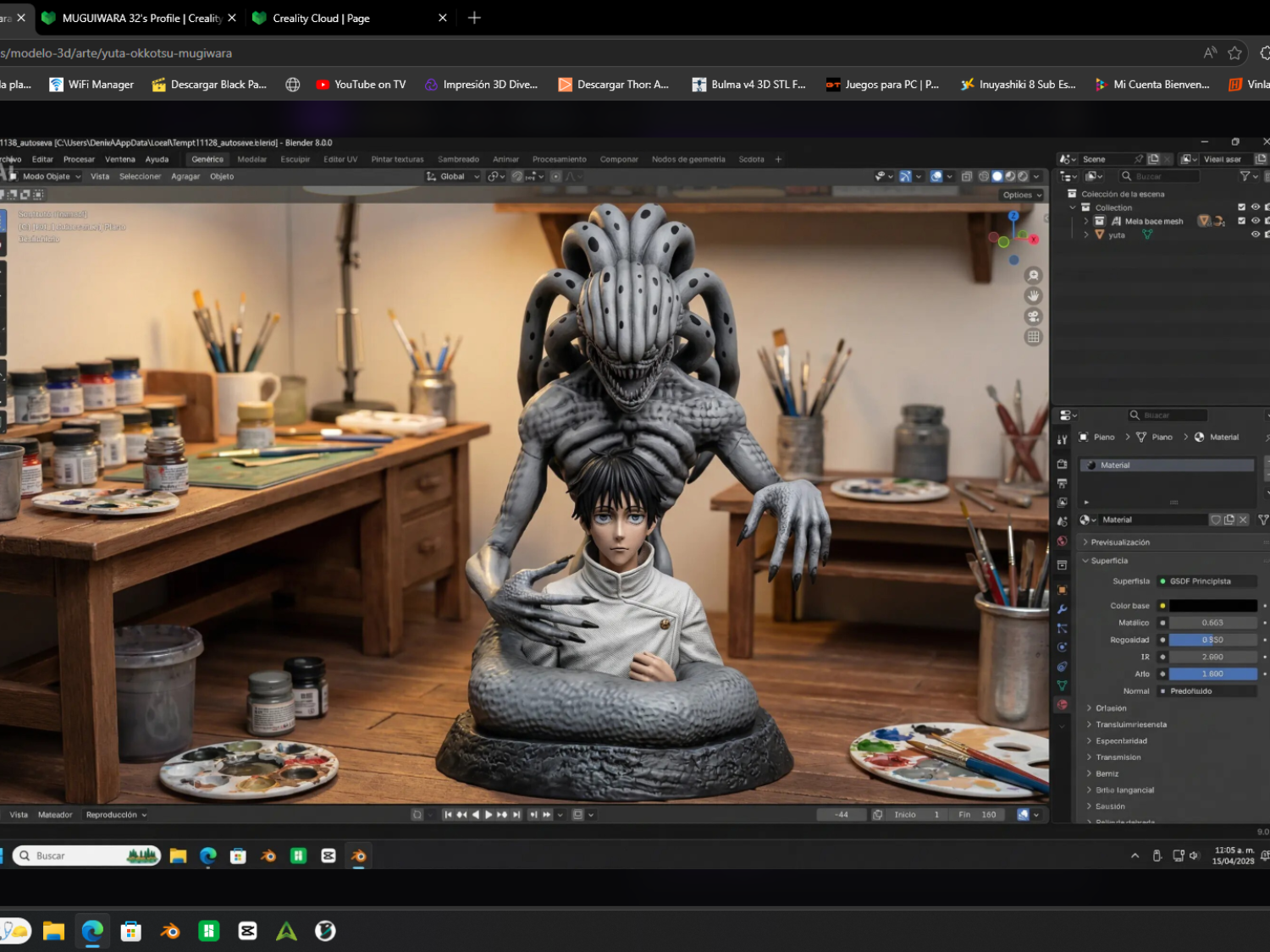1270x952 pixels.
Task: Click the Vista menu in the timeline
Action: tap(19, 815)
